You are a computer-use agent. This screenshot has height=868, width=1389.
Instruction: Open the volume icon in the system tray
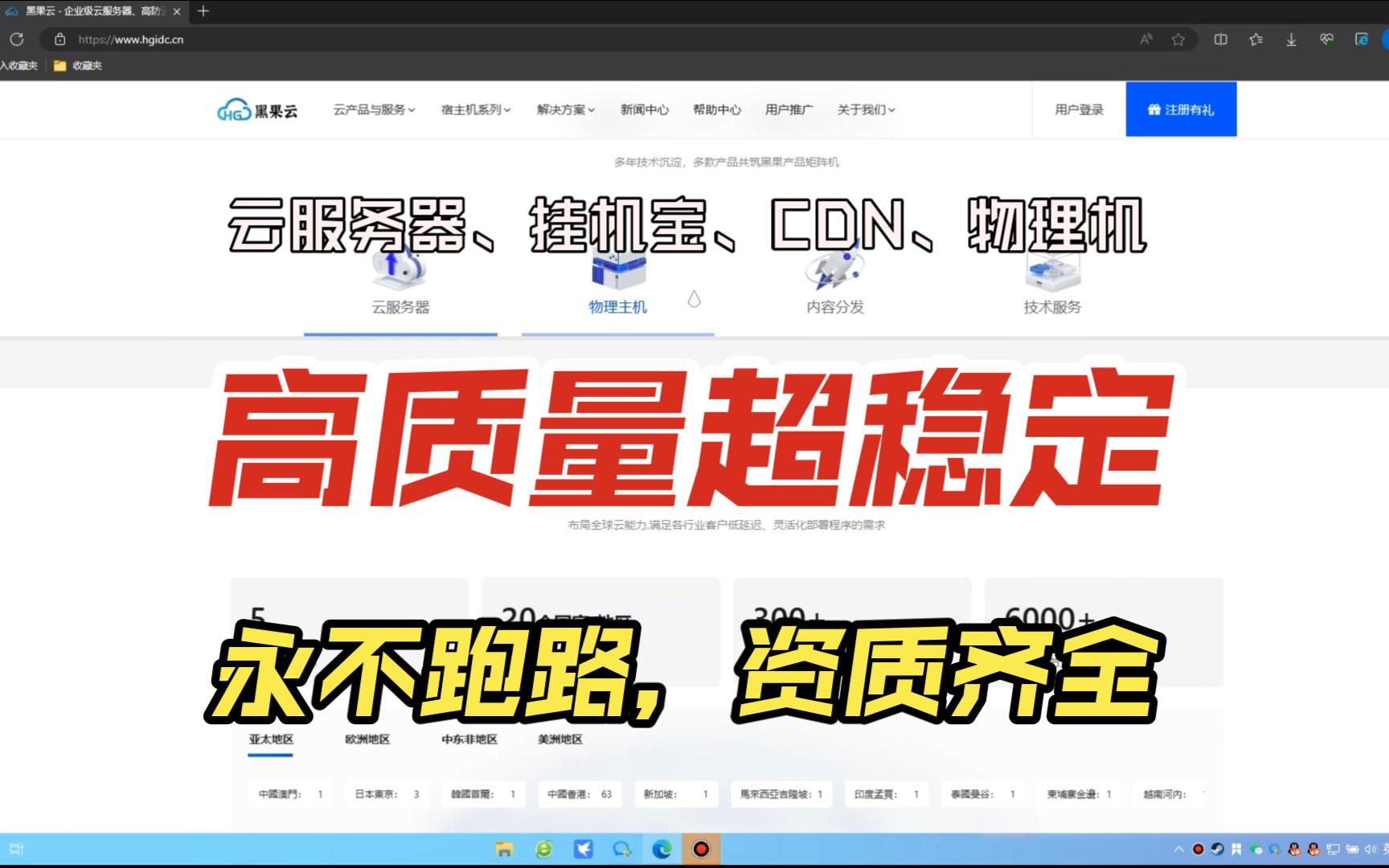tap(1371, 849)
